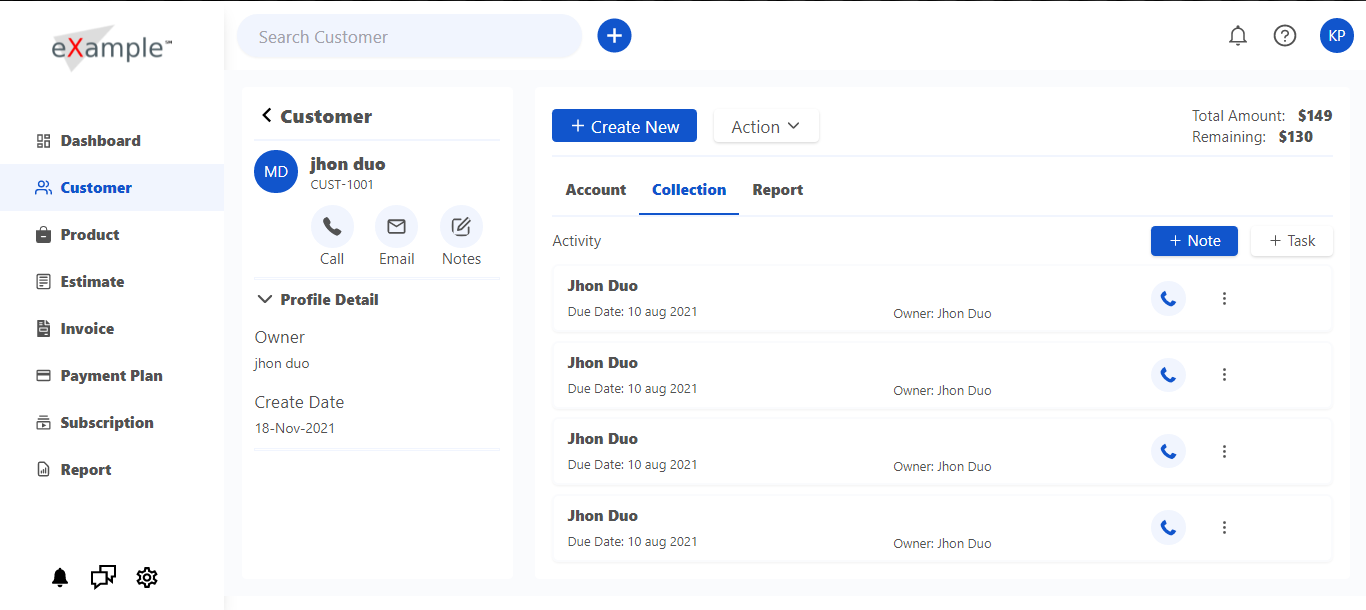Click phone icon in fourth Jhon Duo activity
1366x610 pixels.
[1168, 528]
